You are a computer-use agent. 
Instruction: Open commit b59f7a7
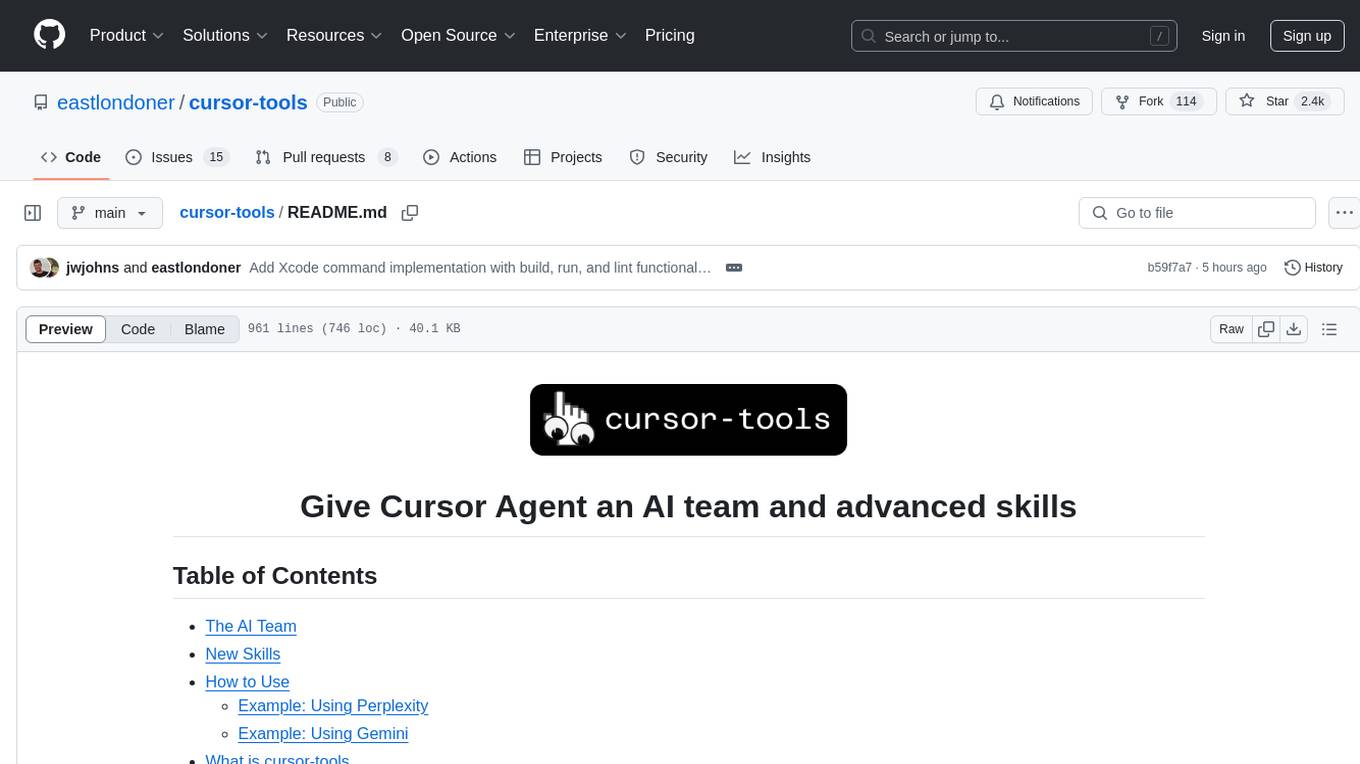click(x=1169, y=267)
